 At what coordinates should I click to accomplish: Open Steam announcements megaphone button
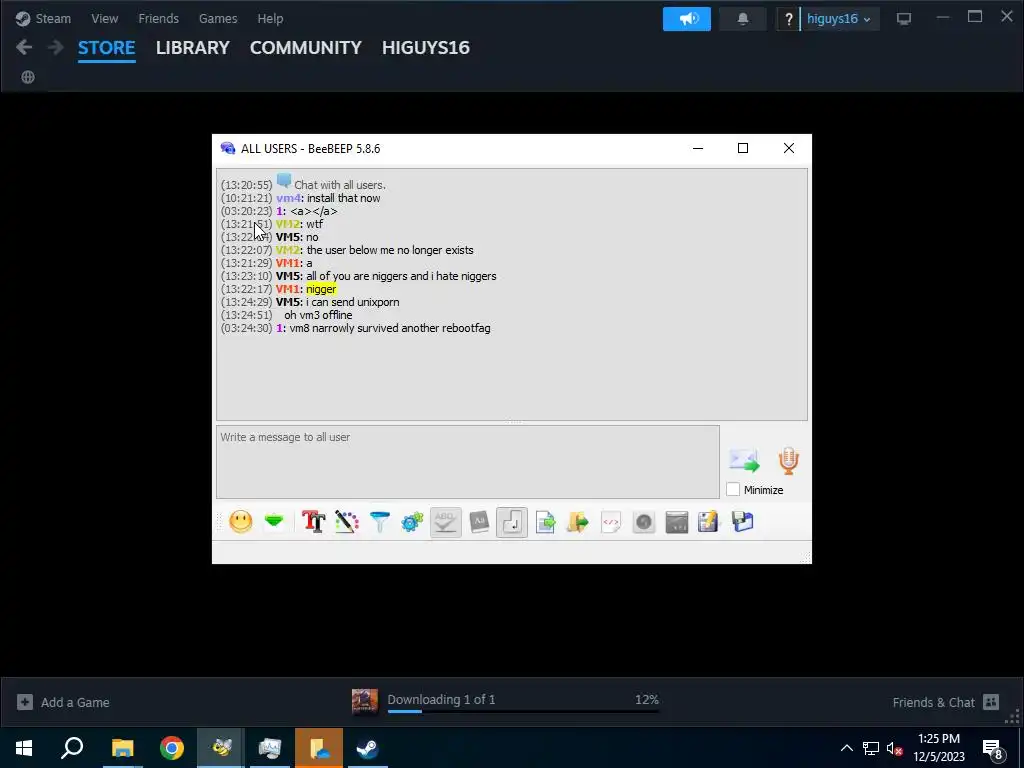point(687,19)
